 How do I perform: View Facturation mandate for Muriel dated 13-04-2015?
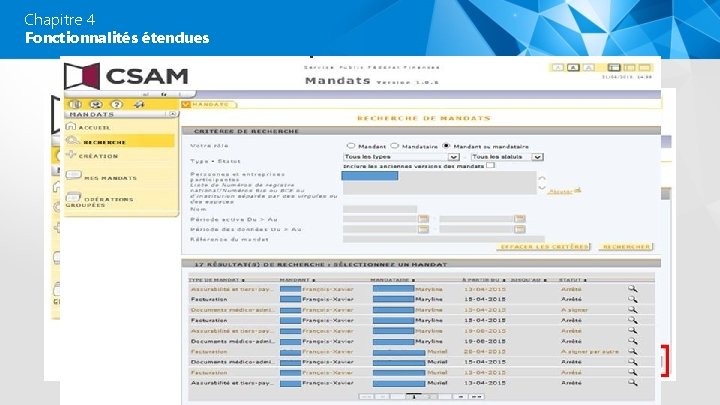[x=633, y=372]
